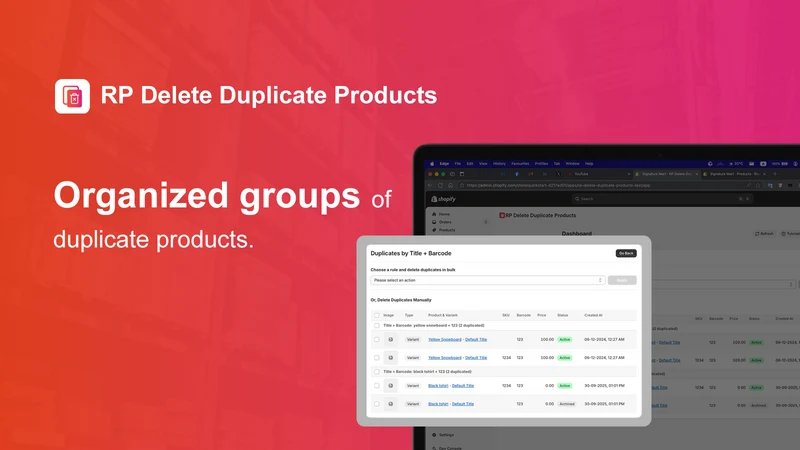Open the Help menu
Viewport: 800px width, 450px height.
click(589, 164)
